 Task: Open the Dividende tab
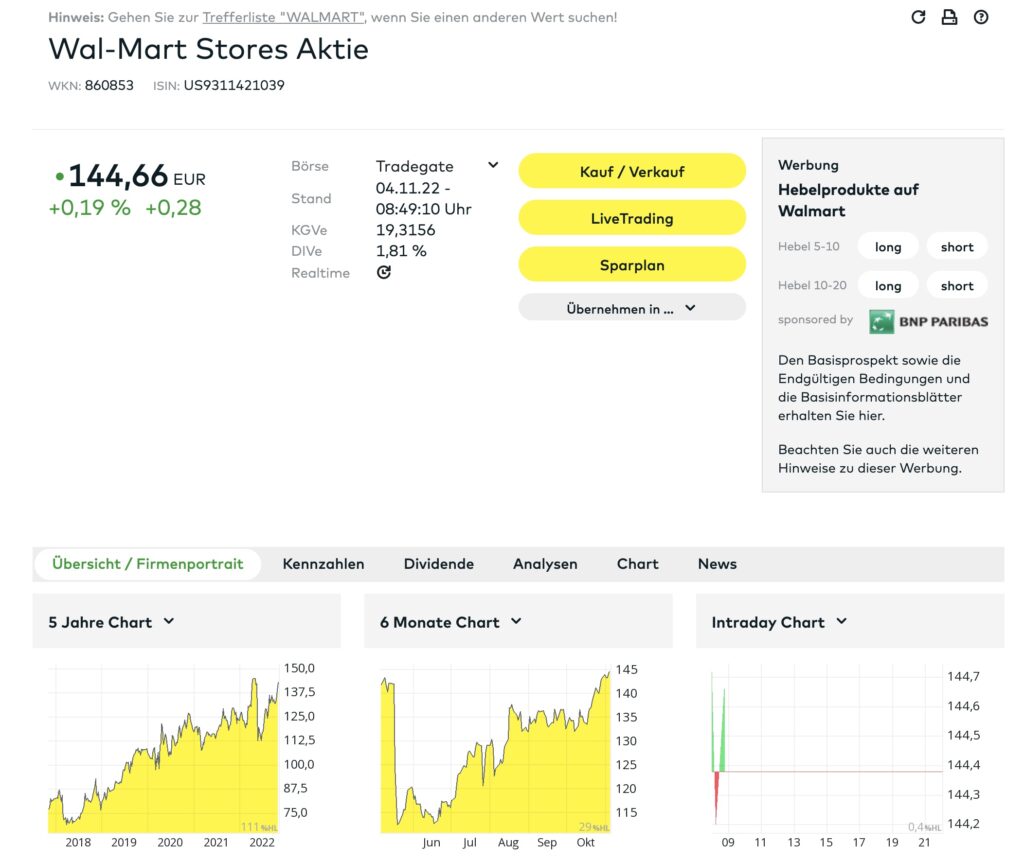coord(438,564)
